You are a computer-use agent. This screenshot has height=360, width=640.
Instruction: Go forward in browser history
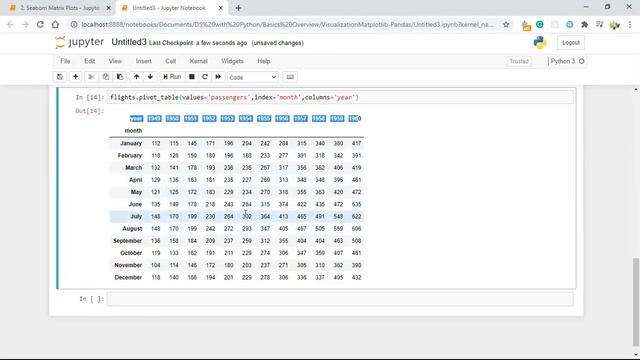(25, 25)
